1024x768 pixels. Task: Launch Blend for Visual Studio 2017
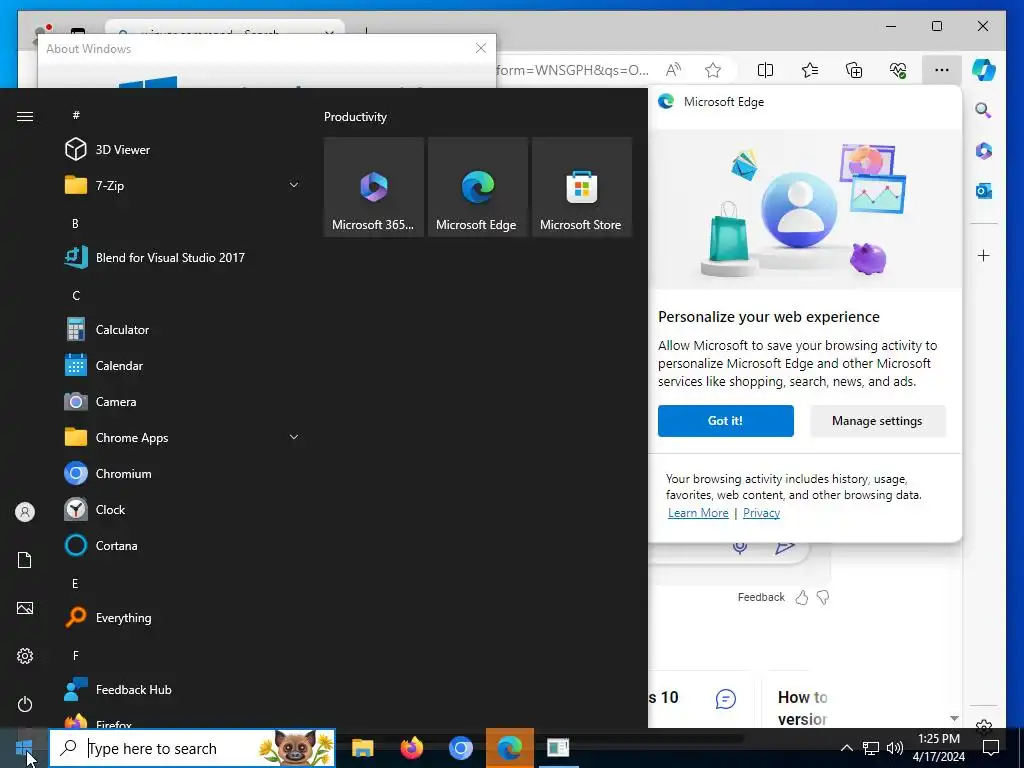click(183, 257)
